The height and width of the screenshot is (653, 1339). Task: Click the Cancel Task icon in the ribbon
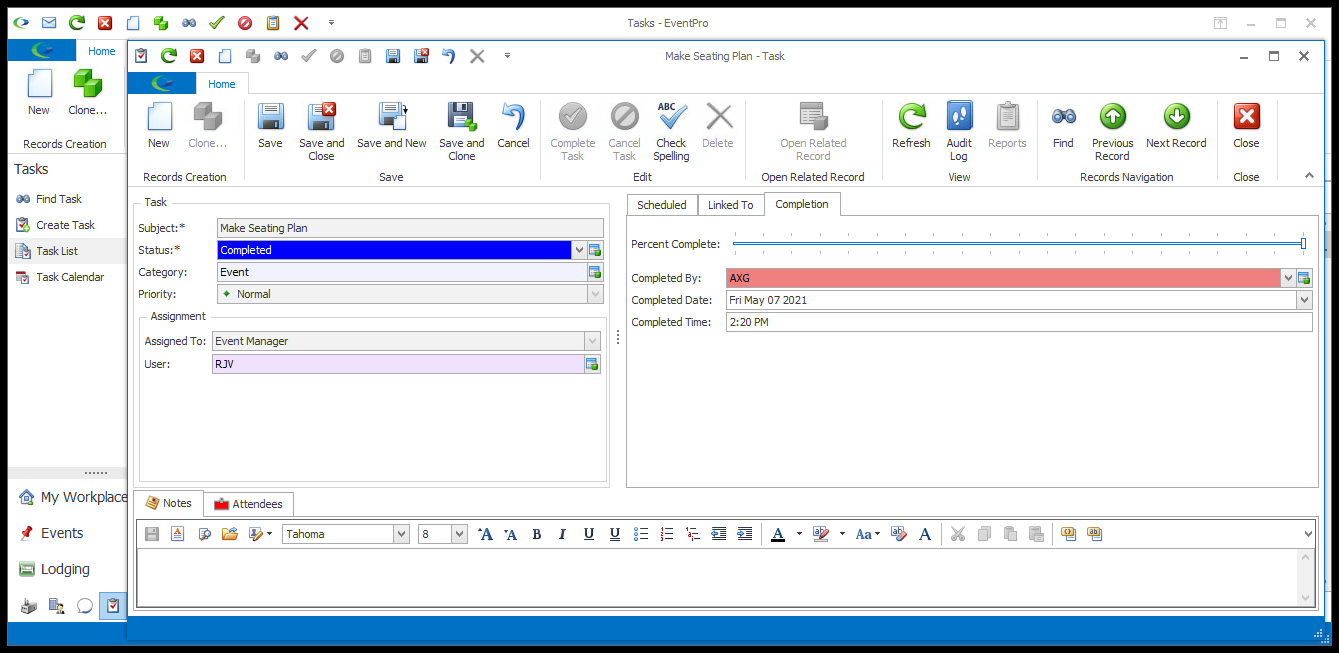pos(624,117)
